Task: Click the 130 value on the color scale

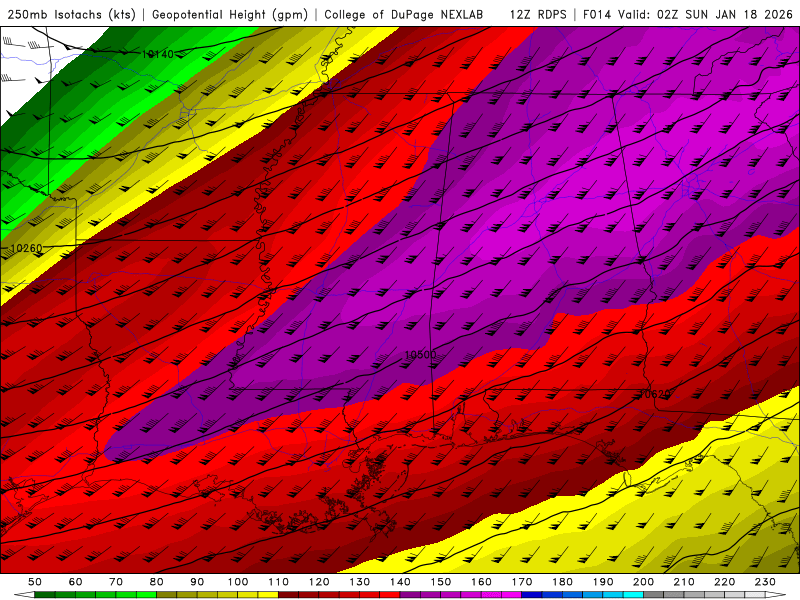Action: coord(360,582)
